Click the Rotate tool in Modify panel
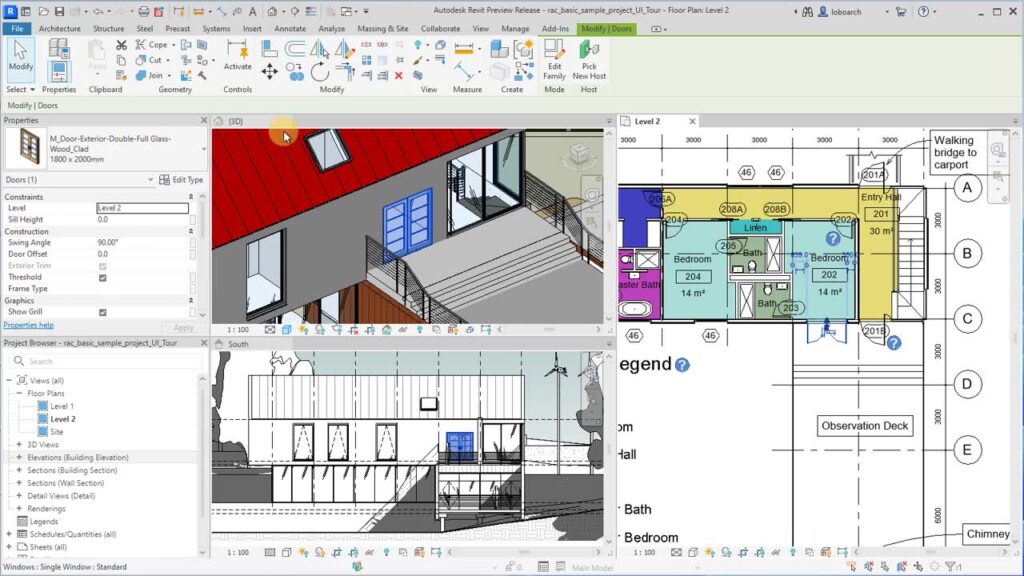The width and height of the screenshot is (1024, 576). (319, 72)
